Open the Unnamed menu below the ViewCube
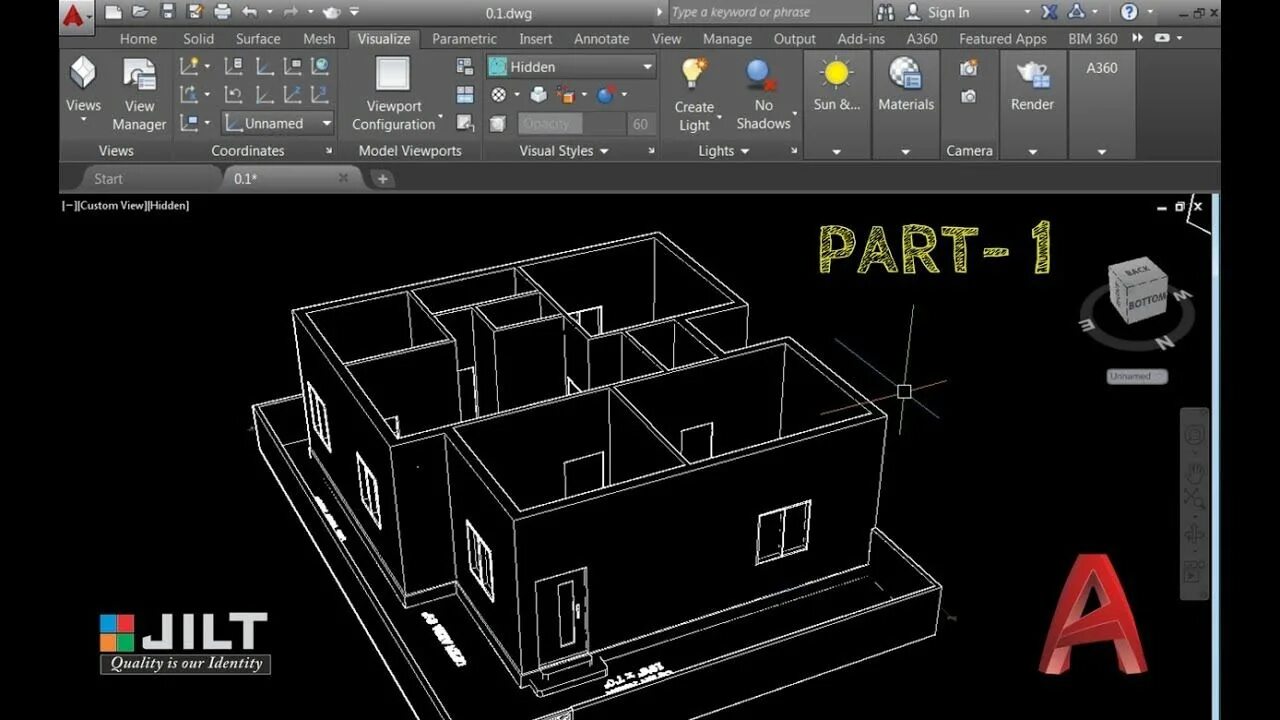This screenshot has height=720, width=1280. (1137, 376)
